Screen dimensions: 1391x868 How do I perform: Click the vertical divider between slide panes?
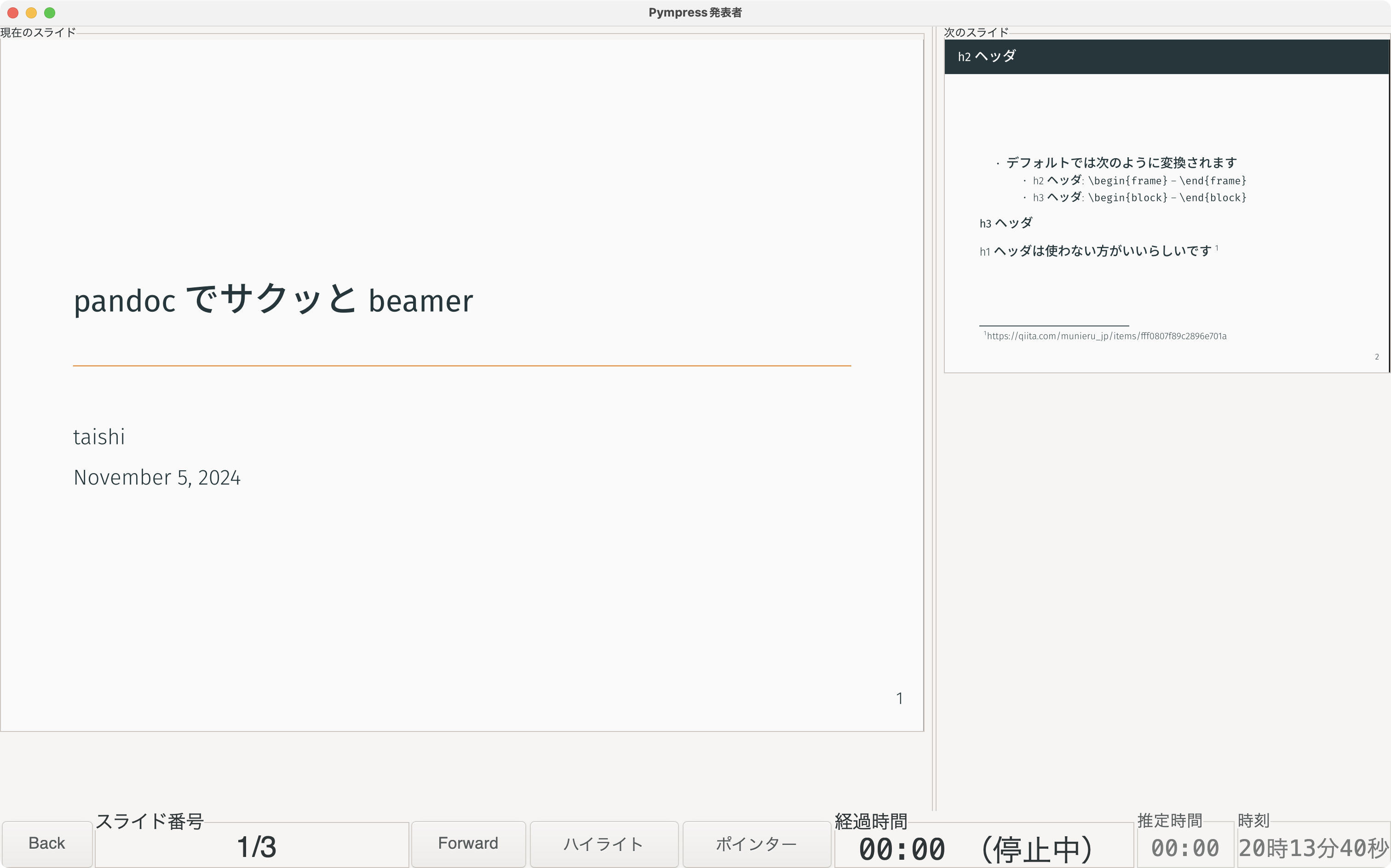[934, 419]
